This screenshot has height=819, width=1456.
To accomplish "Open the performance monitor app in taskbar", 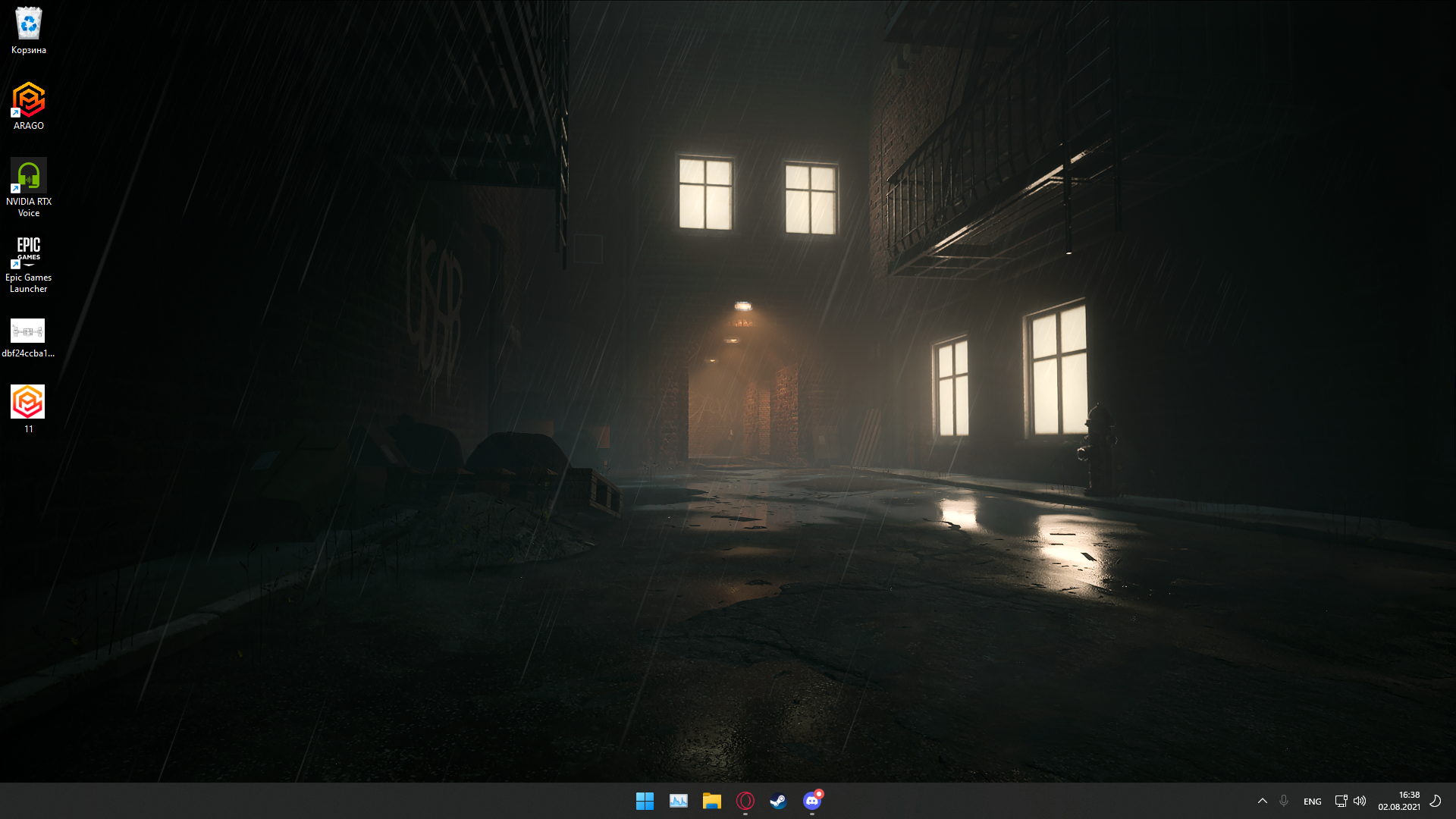I will [678, 801].
